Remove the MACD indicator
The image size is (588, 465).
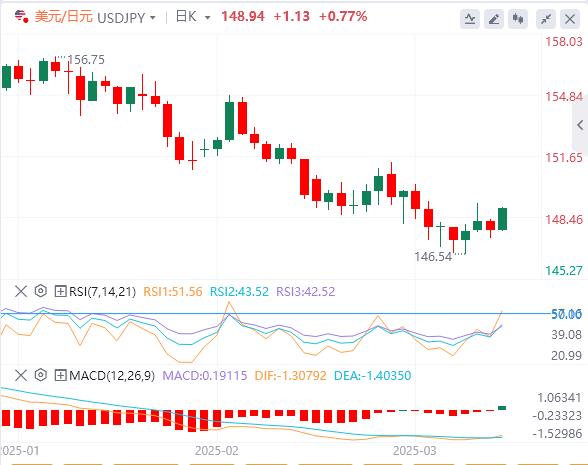21,375
